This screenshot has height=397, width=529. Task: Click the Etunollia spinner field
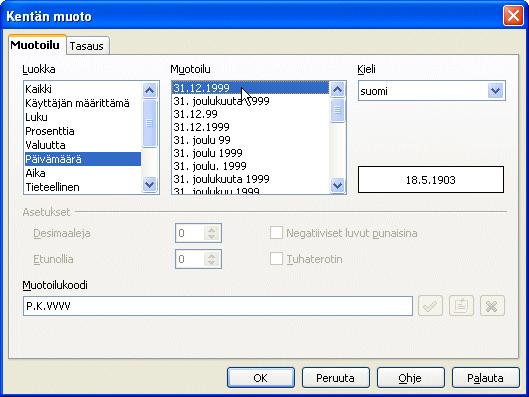pyautogui.click(x=198, y=259)
